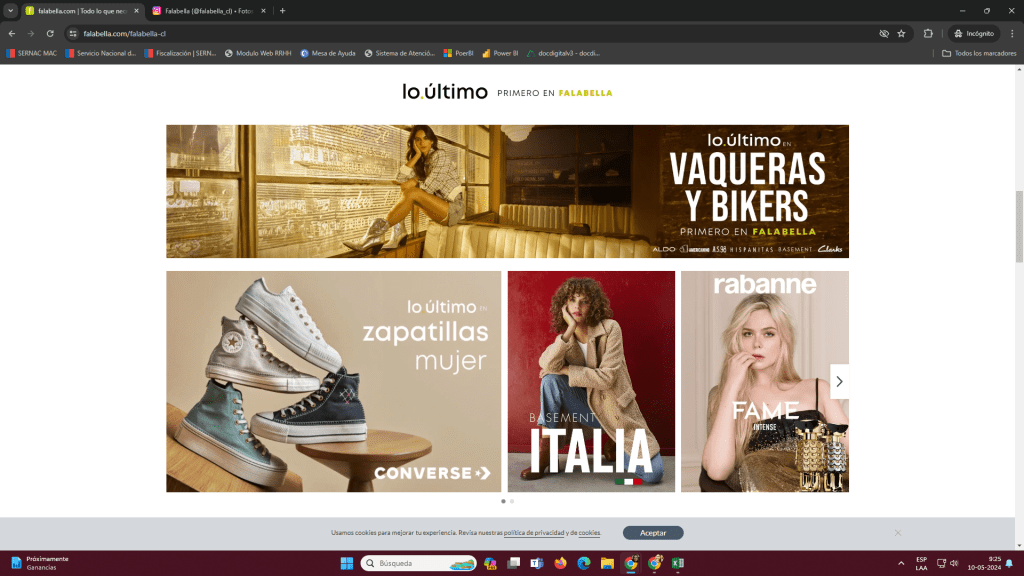Open the Fiscalización SERNAC bookmark
The image size is (1024, 576).
(180, 54)
